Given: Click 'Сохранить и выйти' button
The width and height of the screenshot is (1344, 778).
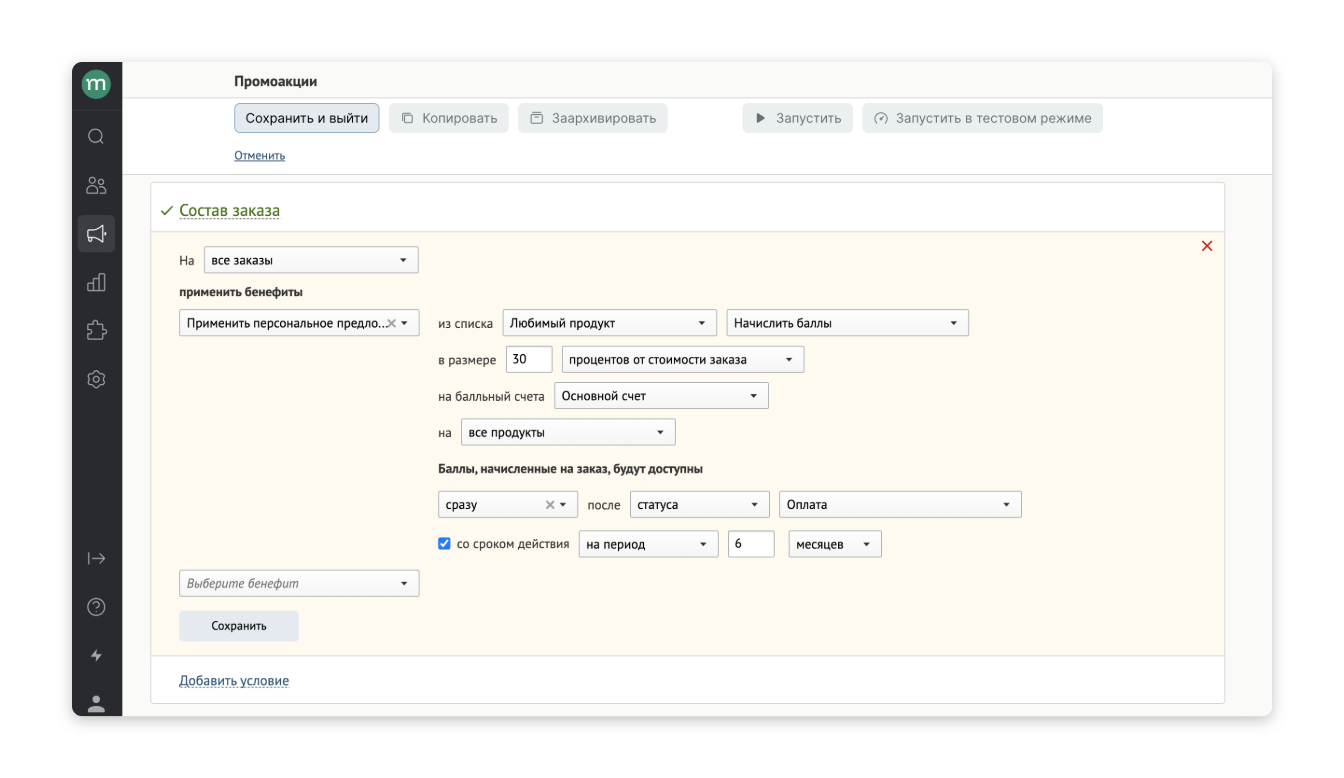Looking at the screenshot, I should pos(307,118).
